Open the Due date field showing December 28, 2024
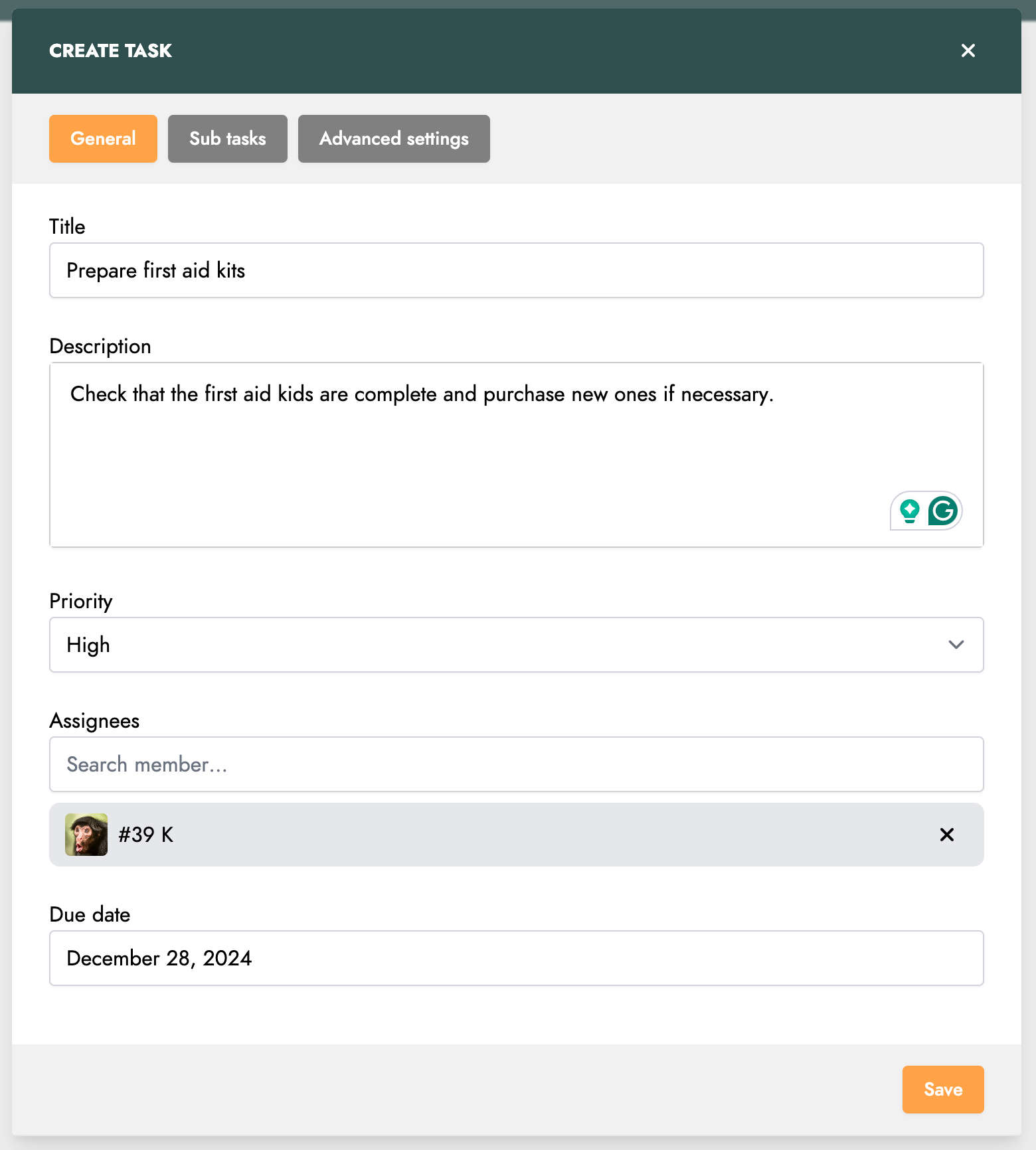 point(517,958)
